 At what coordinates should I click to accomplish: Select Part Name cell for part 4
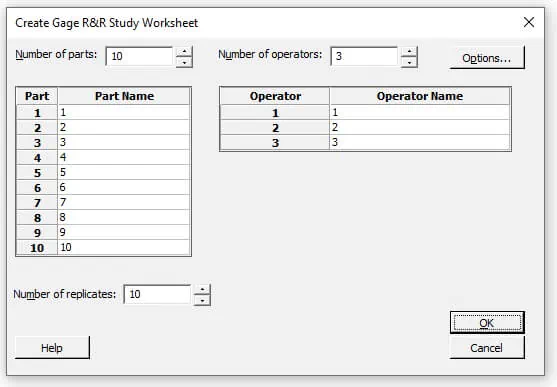(x=124, y=157)
